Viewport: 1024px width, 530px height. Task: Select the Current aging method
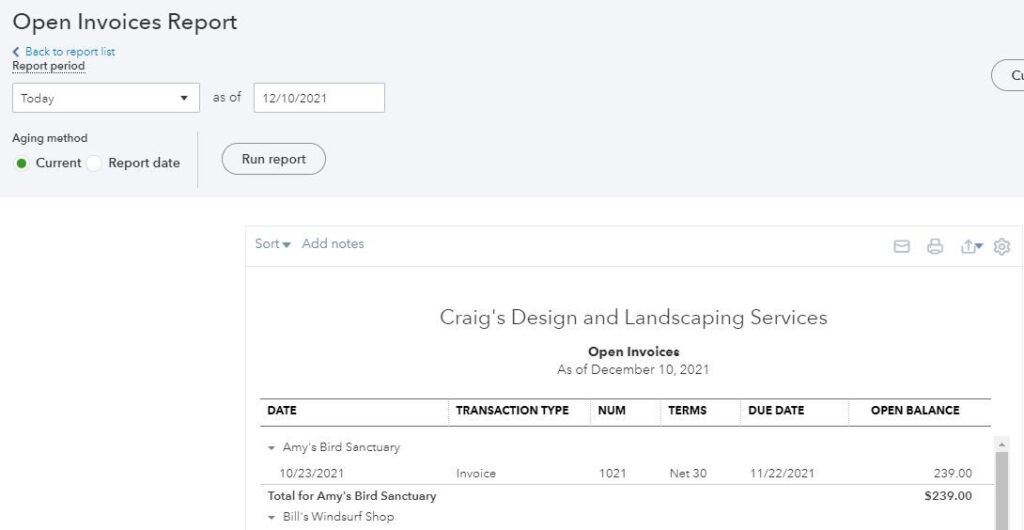pyautogui.click(x=22, y=163)
